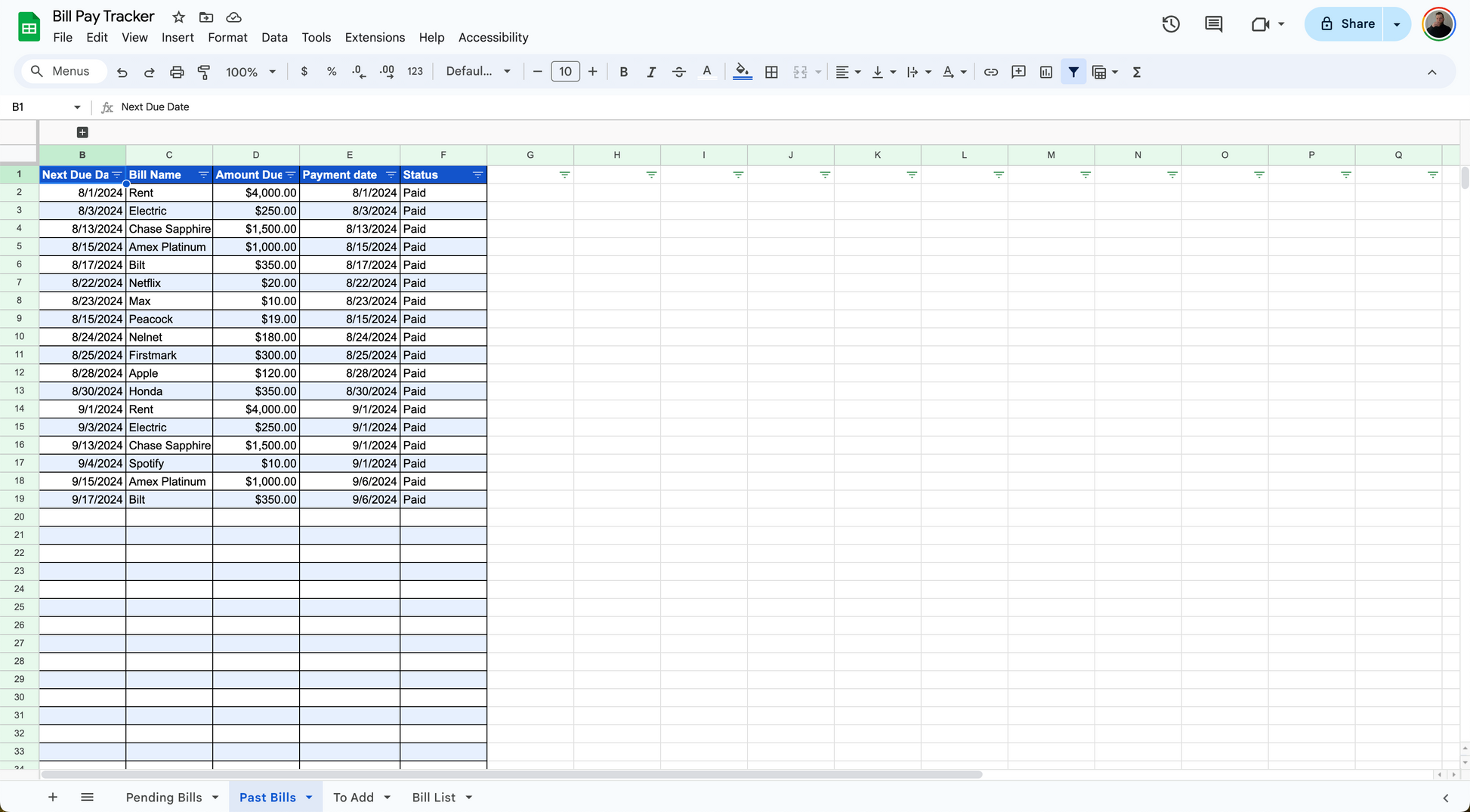The height and width of the screenshot is (812, 1470).
Task: Select the paint format tool
Action: tap(204, 72)
